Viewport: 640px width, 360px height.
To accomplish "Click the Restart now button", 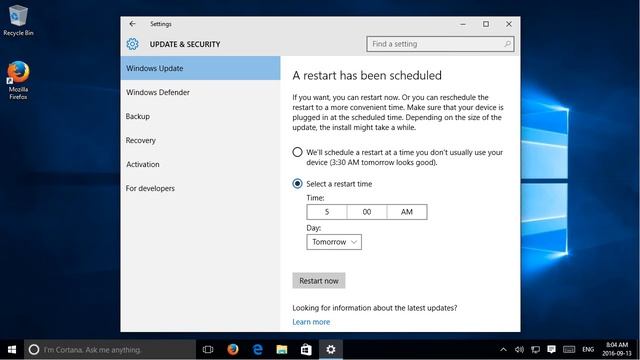I will pos(319,281).
